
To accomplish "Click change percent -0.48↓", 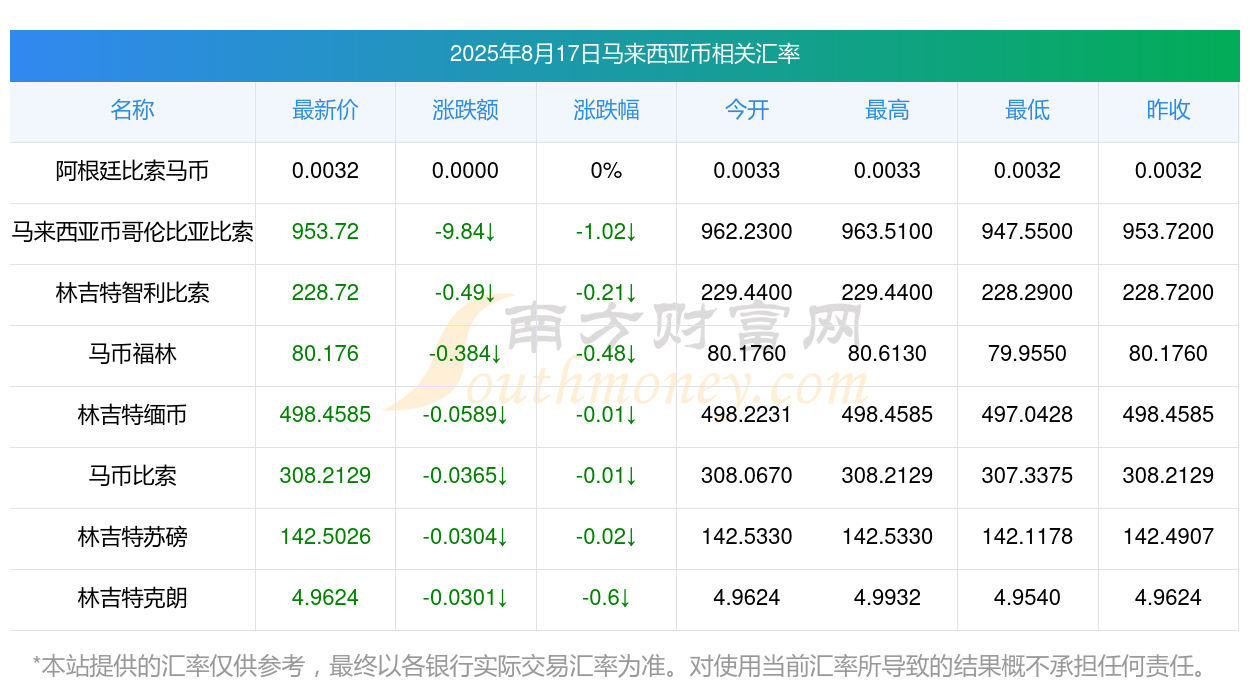I will [606, 354].
